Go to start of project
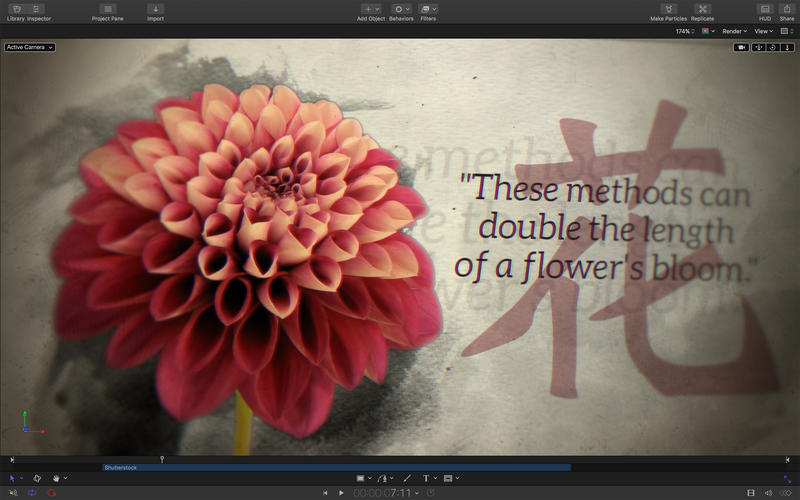Screen dimensions: 800x500 coord(325,493)
